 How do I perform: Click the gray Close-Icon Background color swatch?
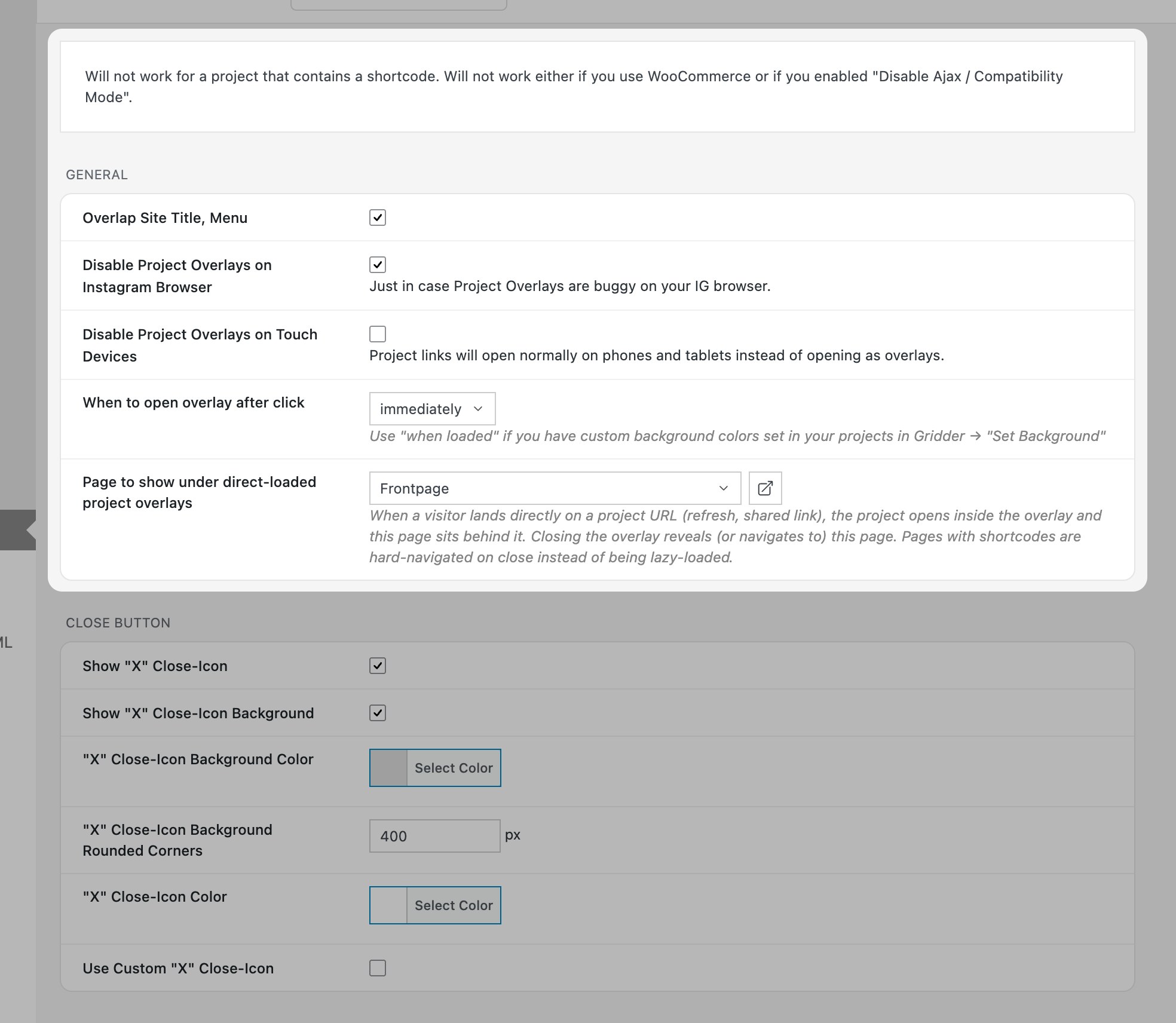coord(388,768)
